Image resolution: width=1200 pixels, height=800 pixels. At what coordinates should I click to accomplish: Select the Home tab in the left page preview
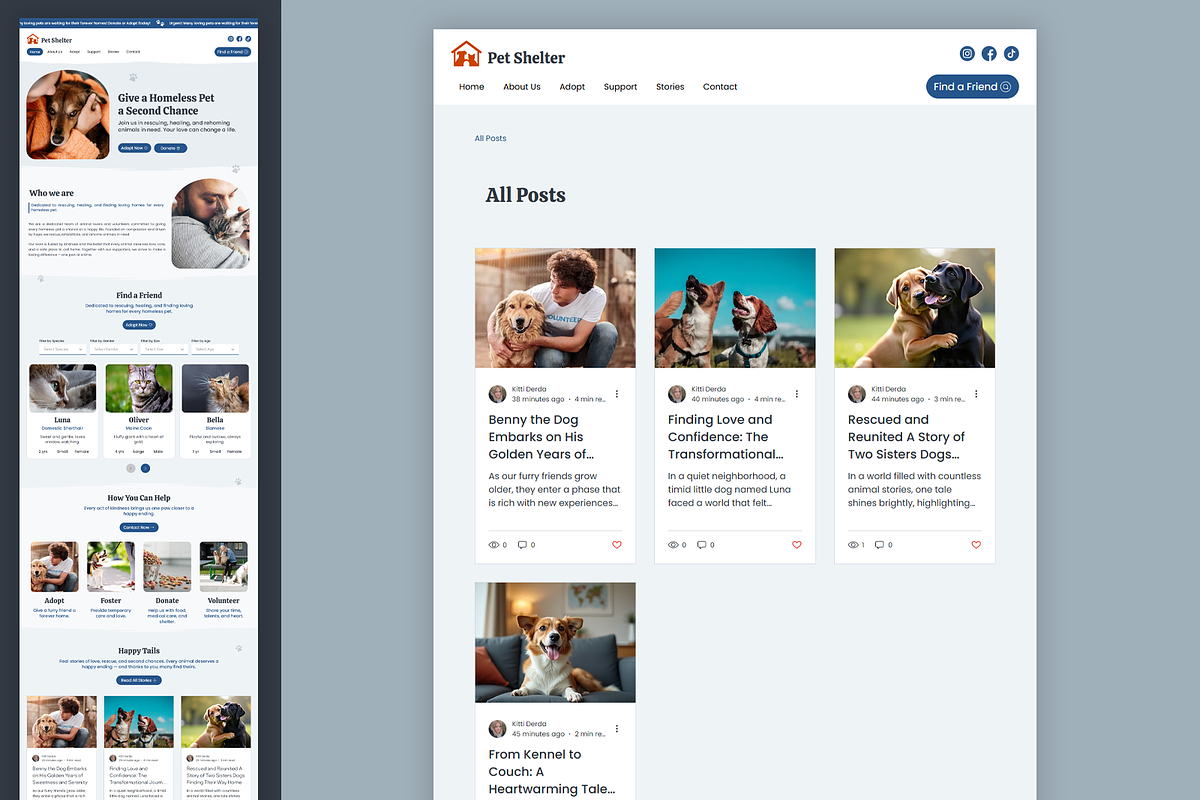(x=35, y=52)
